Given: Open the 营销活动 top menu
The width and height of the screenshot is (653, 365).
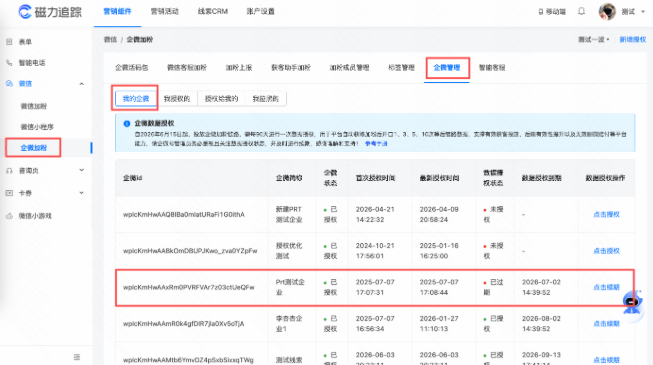Looking at the screenshot, I should (x=164, y=11).
